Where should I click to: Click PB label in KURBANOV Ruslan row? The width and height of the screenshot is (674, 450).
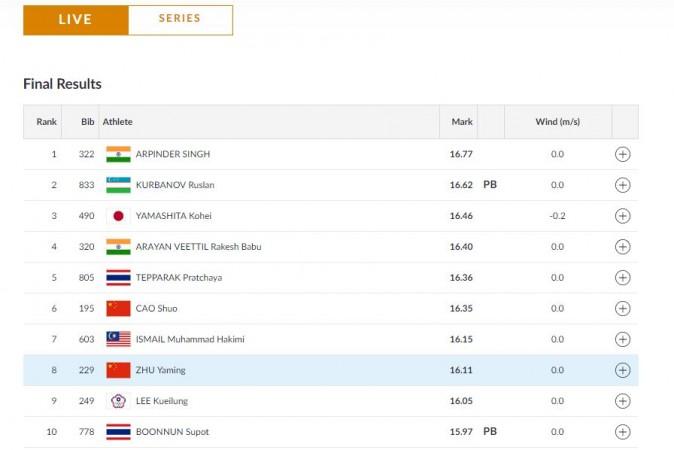(490, 185)
